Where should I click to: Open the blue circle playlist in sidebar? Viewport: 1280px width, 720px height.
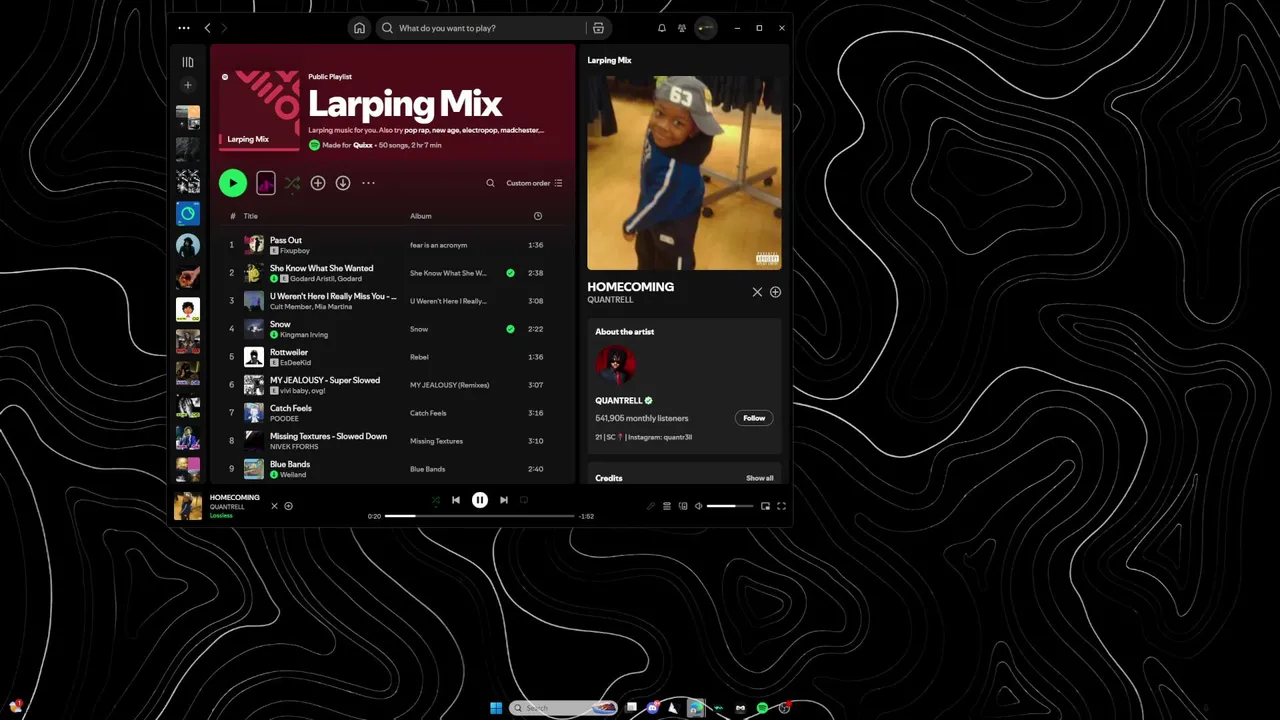coord(188,213)
